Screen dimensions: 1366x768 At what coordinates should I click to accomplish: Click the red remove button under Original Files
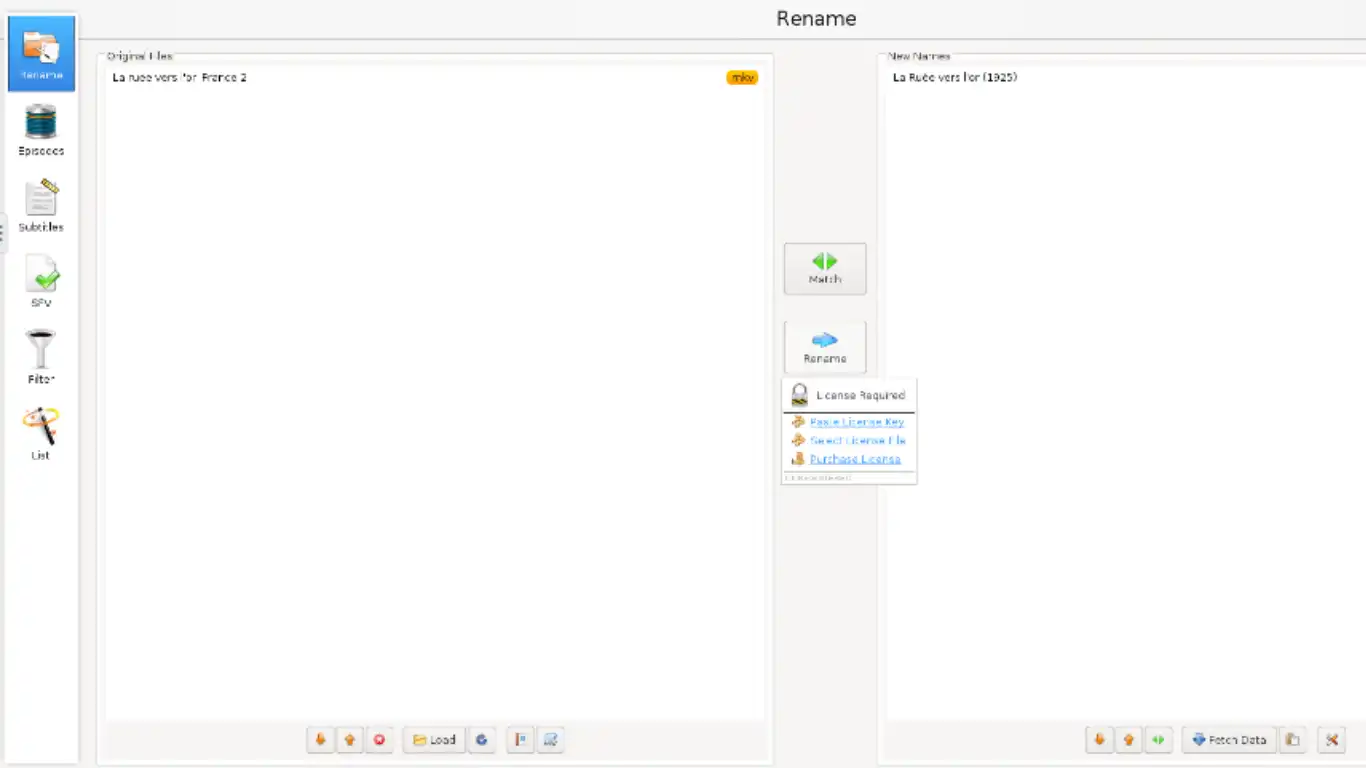click(x=379, y=740)
